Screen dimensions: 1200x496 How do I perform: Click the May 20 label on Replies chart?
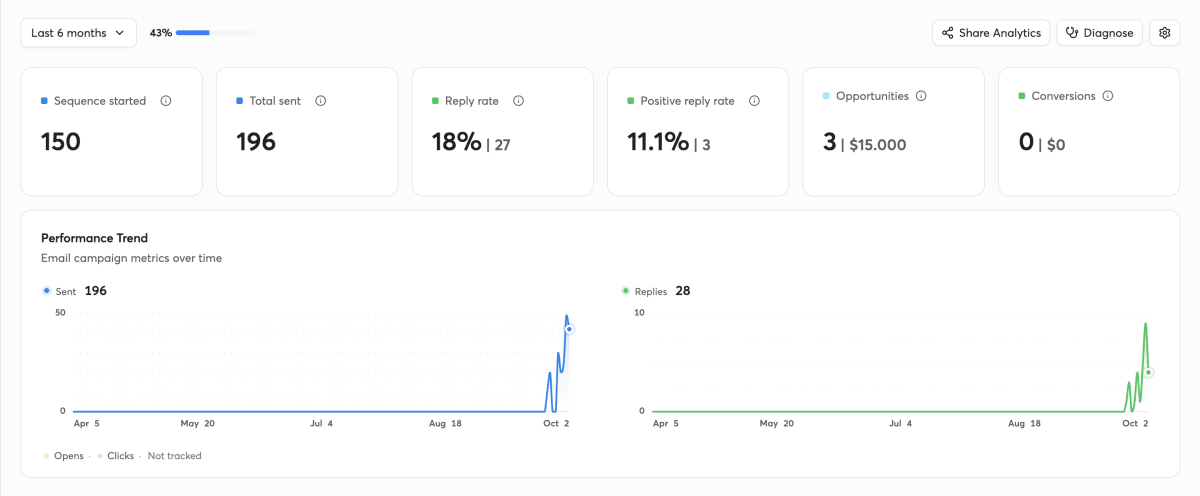point(776,424)
